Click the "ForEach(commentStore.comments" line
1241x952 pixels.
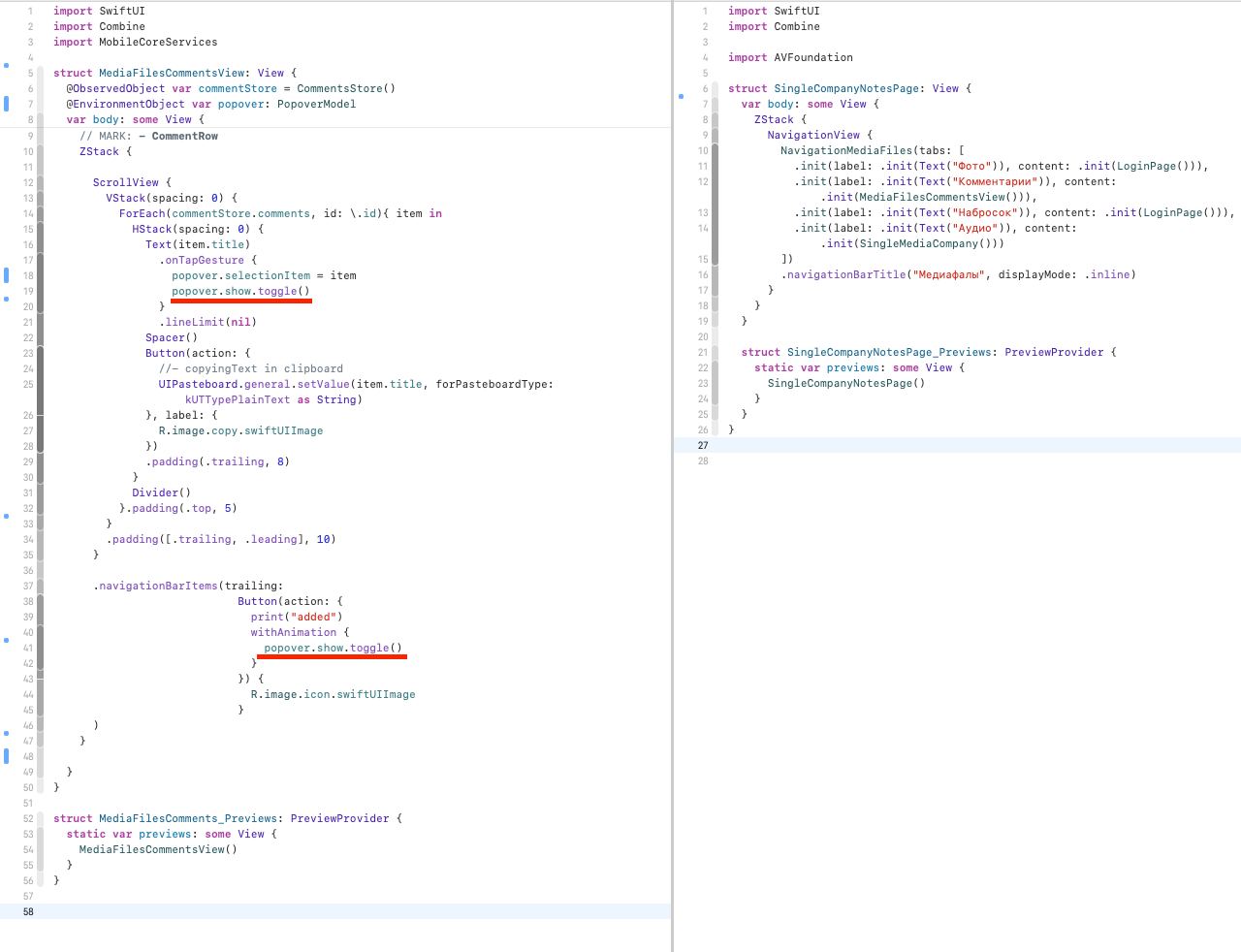[x=280, y=213]
